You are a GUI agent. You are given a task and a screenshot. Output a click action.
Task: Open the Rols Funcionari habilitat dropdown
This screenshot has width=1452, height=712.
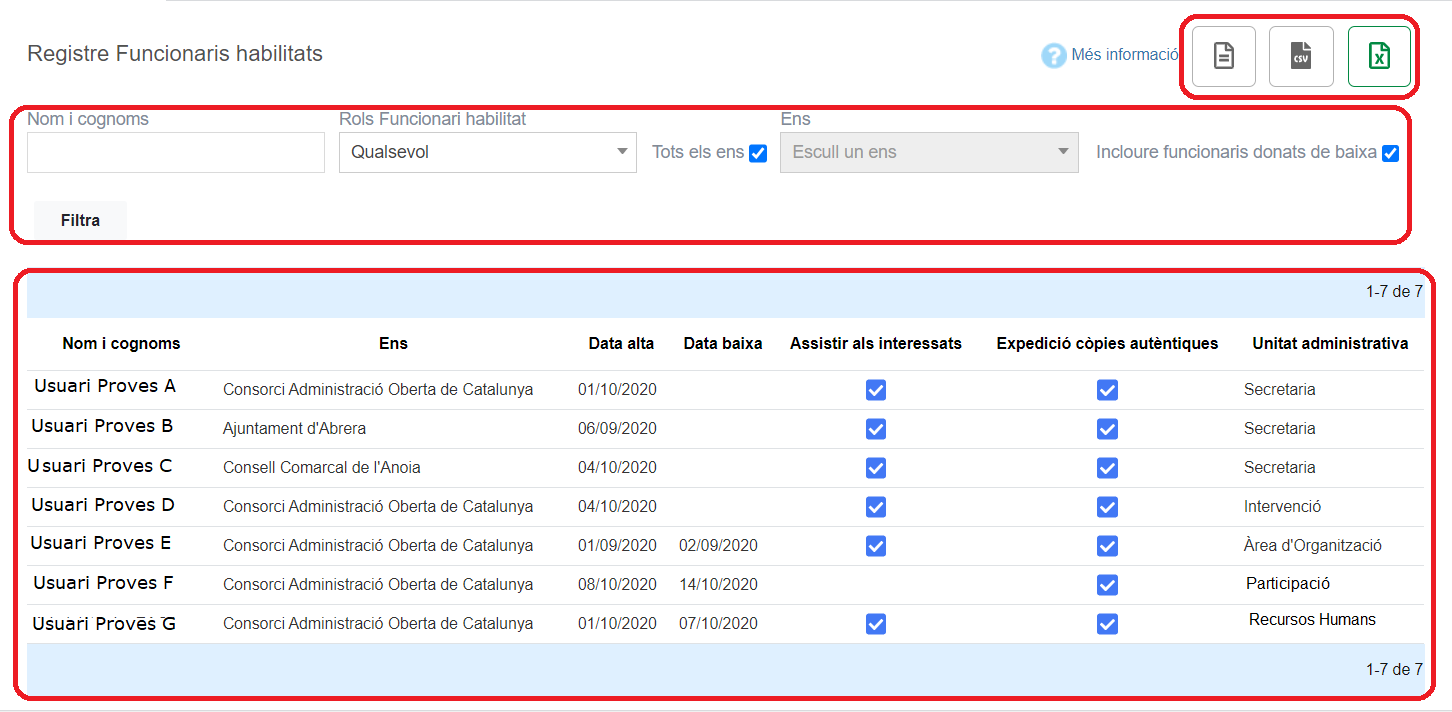tap(487, 153)
